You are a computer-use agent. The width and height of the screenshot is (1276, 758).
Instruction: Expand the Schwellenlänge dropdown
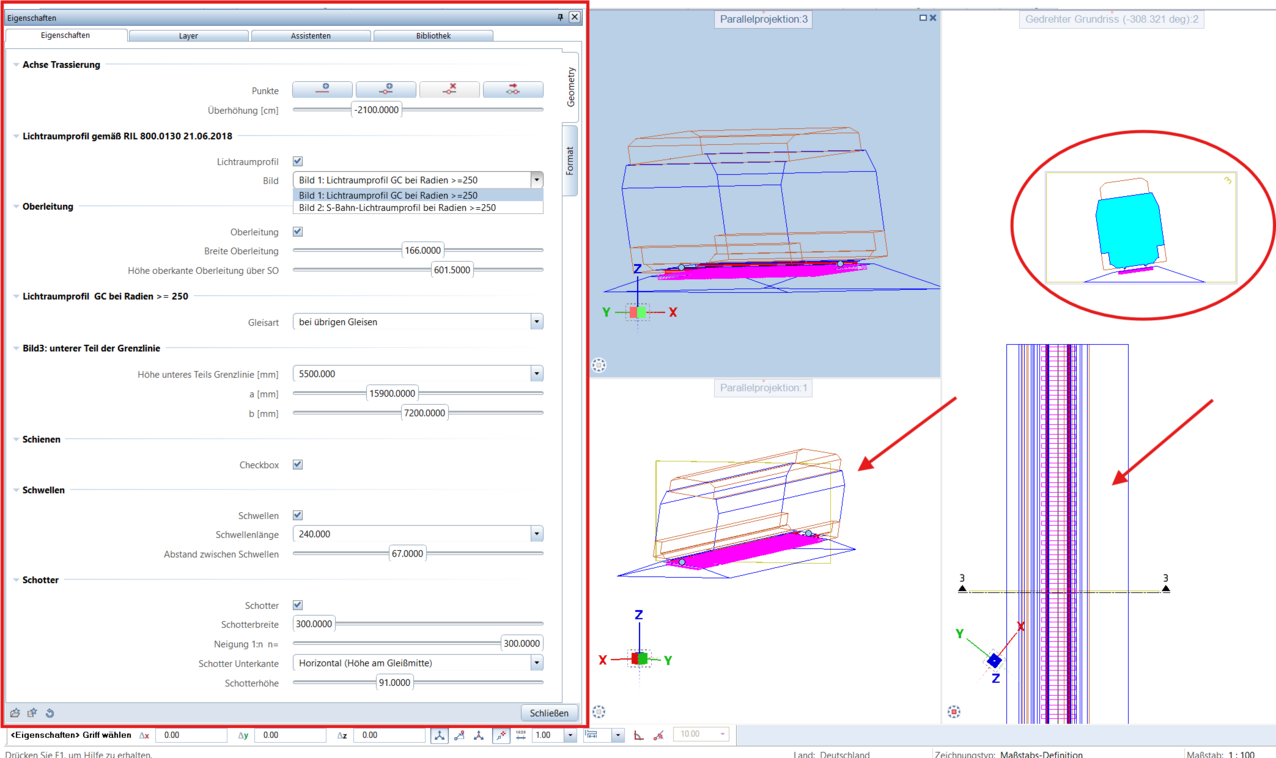[x=536, y=534]
